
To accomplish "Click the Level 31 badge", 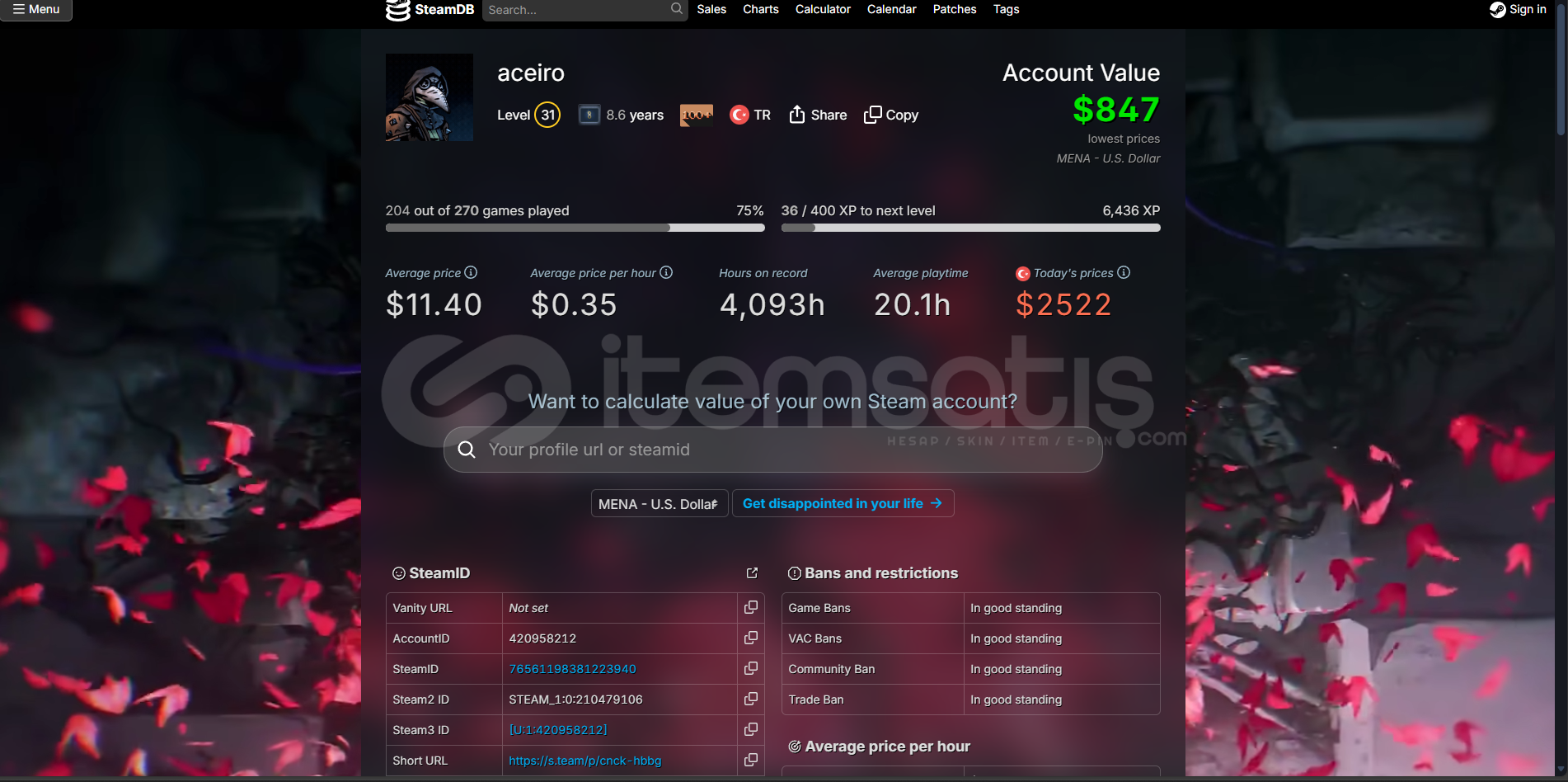I will pyautogui.click(x=547, y=115).
